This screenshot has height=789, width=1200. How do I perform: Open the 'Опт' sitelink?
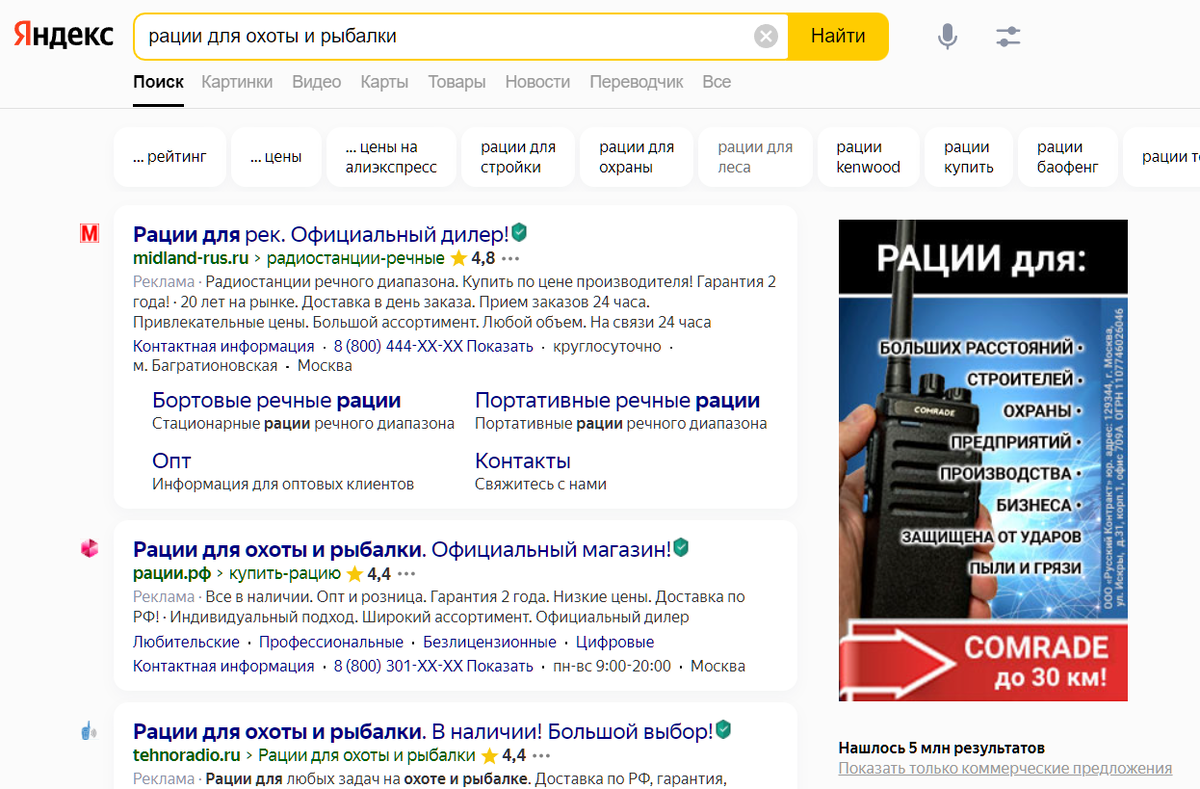click(171, 460)
